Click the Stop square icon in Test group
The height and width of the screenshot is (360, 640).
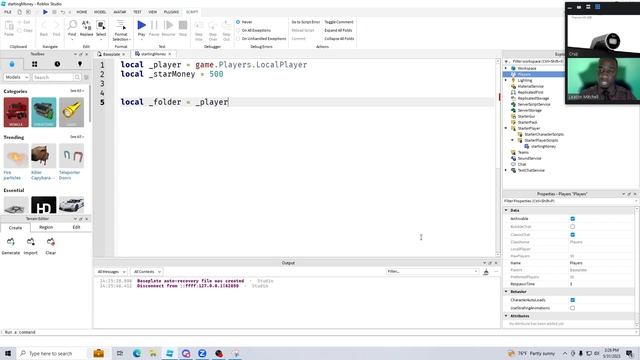[183, 25]
